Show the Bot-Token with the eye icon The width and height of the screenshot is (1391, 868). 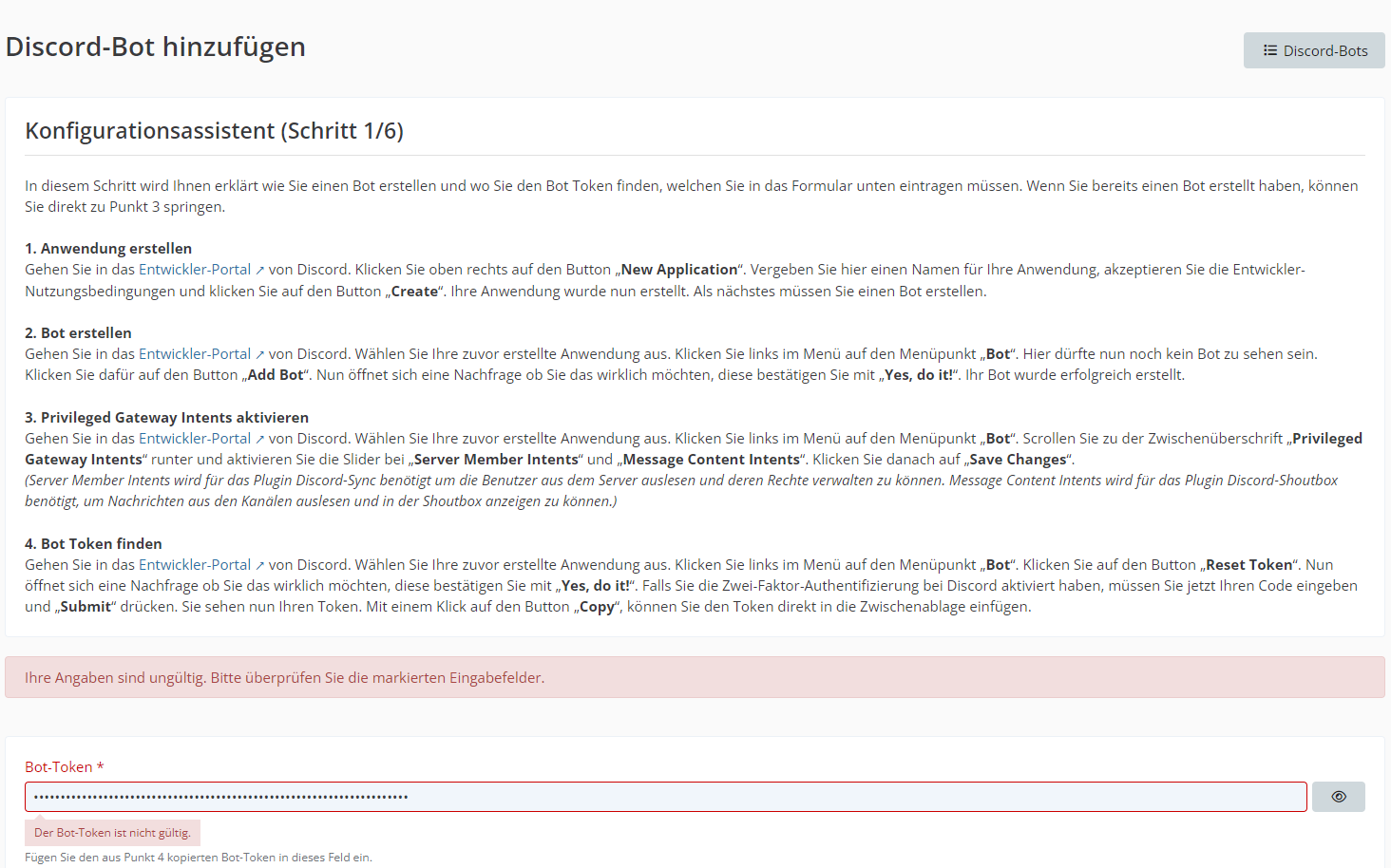coord(1338,797)
